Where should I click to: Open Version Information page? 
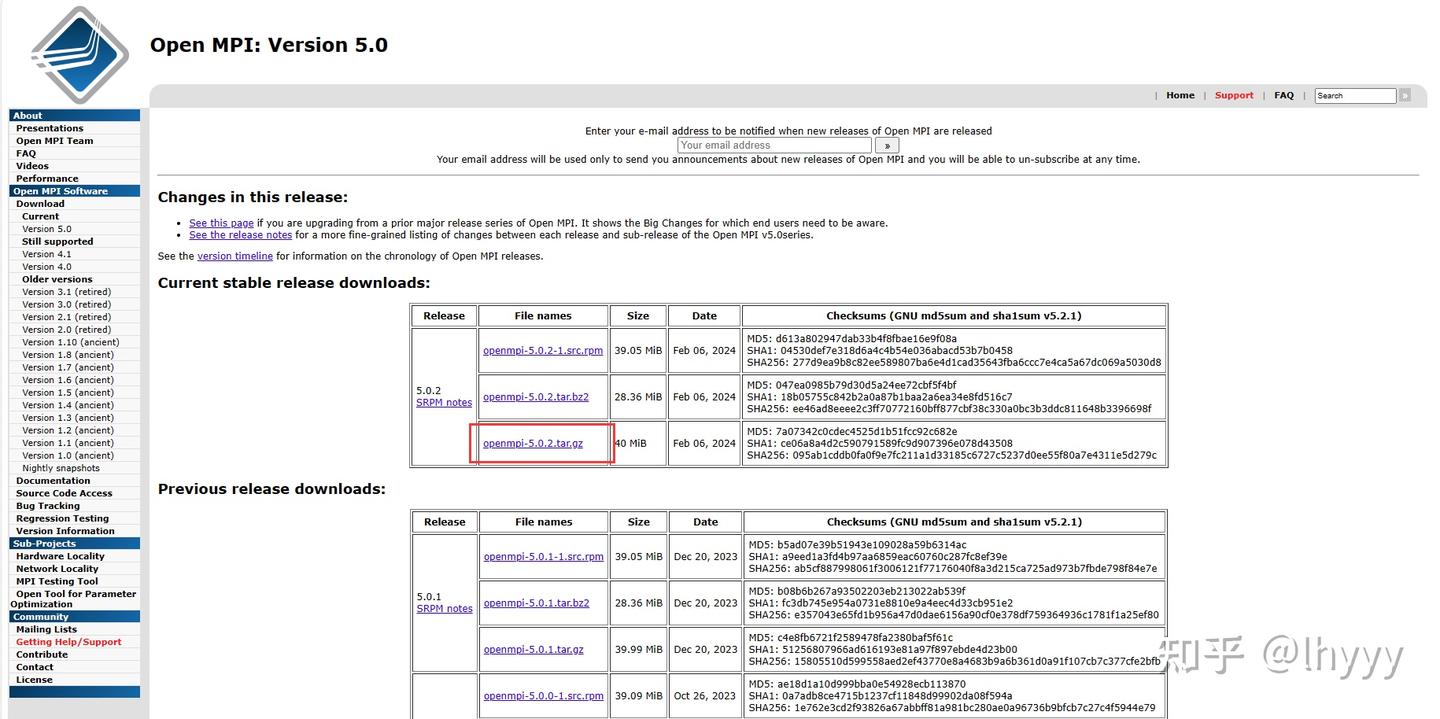click(65, 531)
